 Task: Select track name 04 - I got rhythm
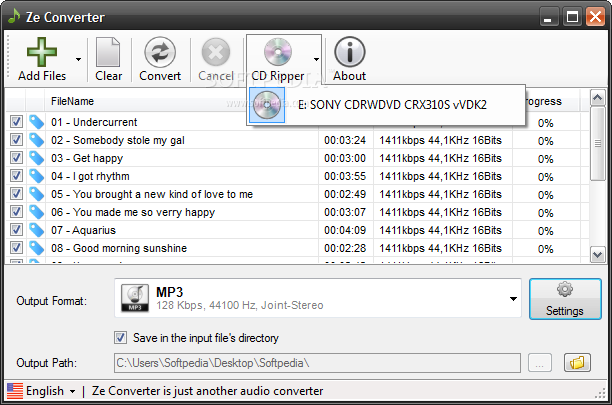90,176
